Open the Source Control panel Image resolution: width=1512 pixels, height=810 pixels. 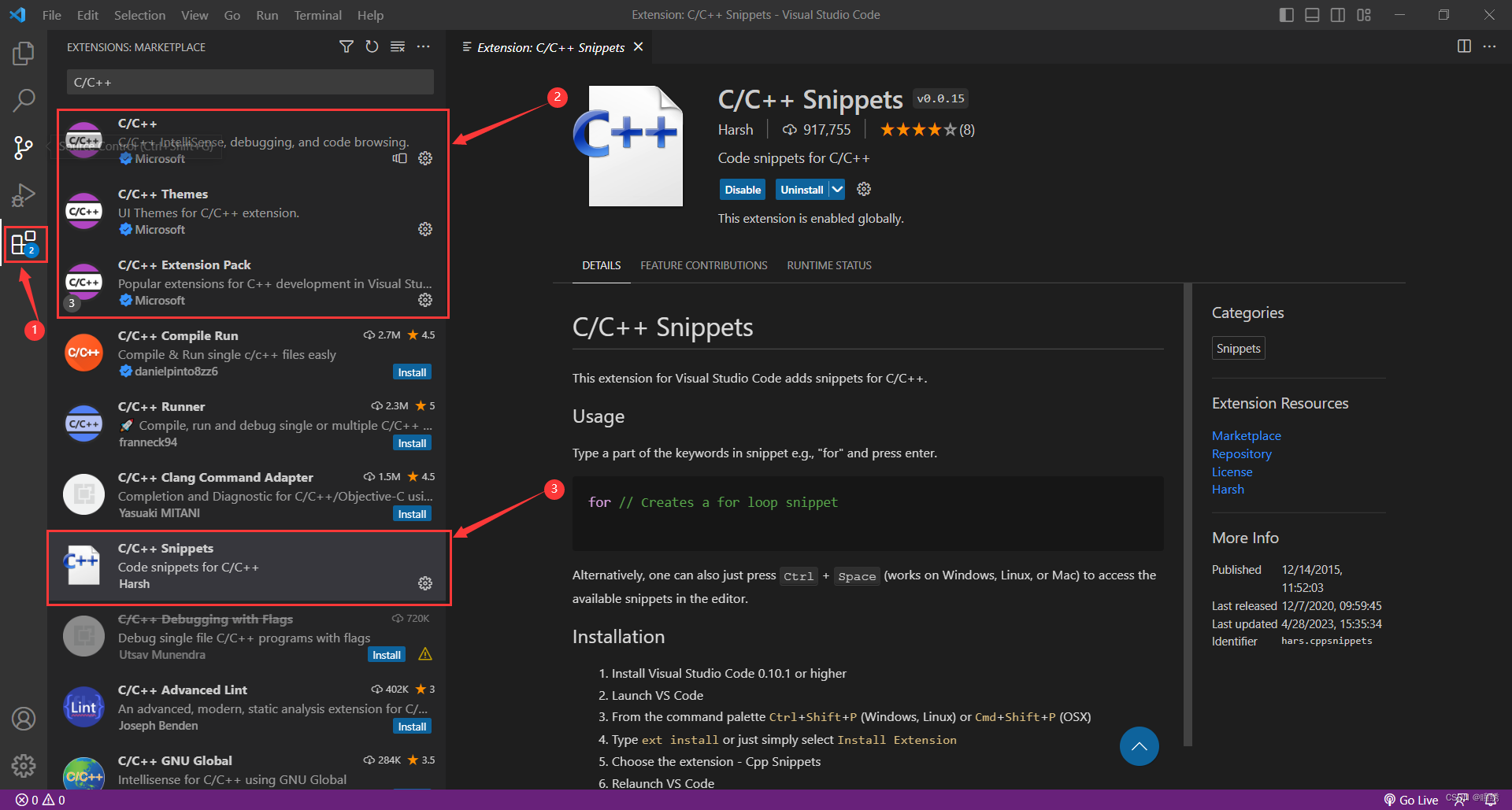coord(24,148)
